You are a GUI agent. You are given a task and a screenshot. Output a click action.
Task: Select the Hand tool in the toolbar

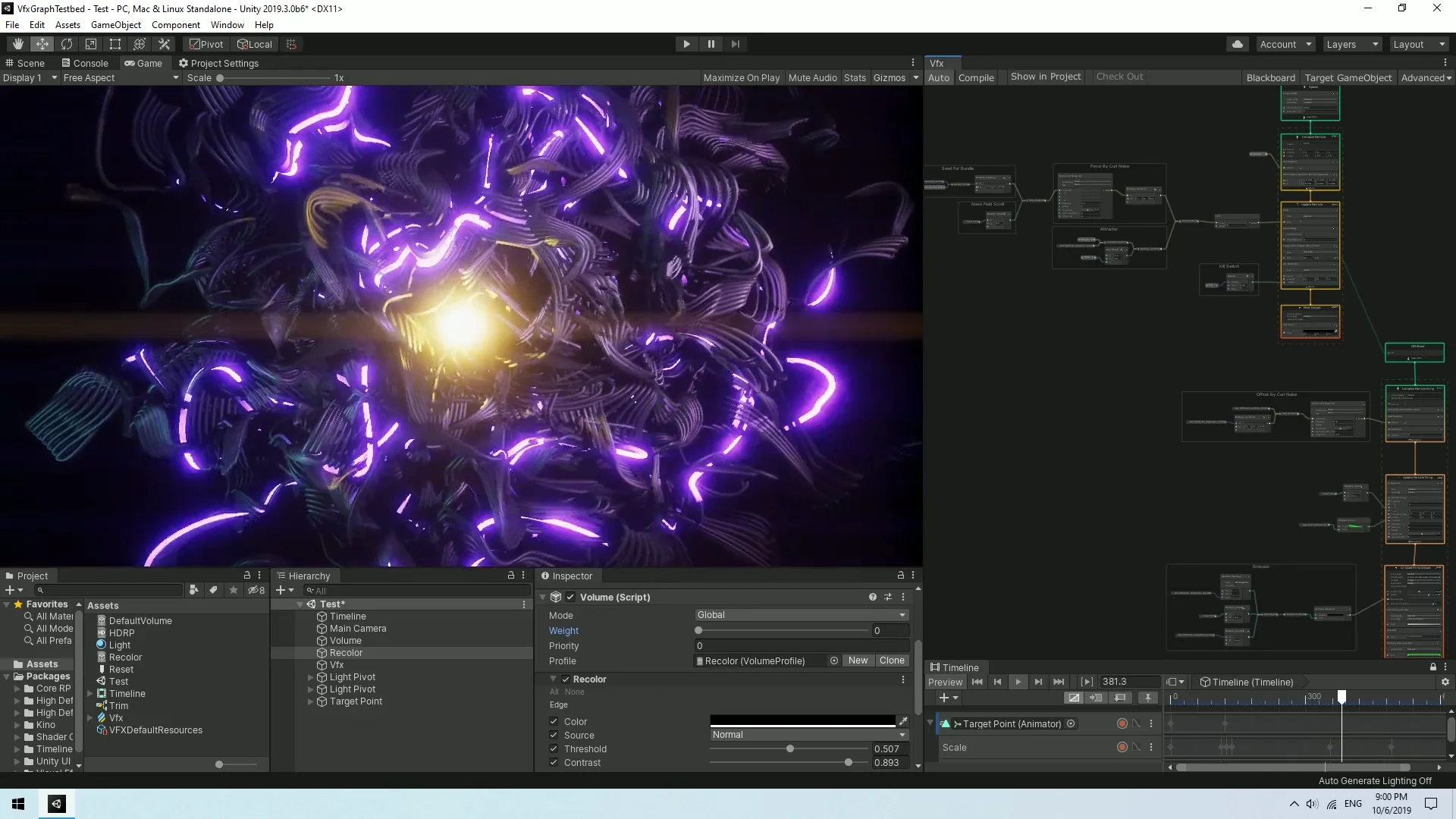point(16,43)
